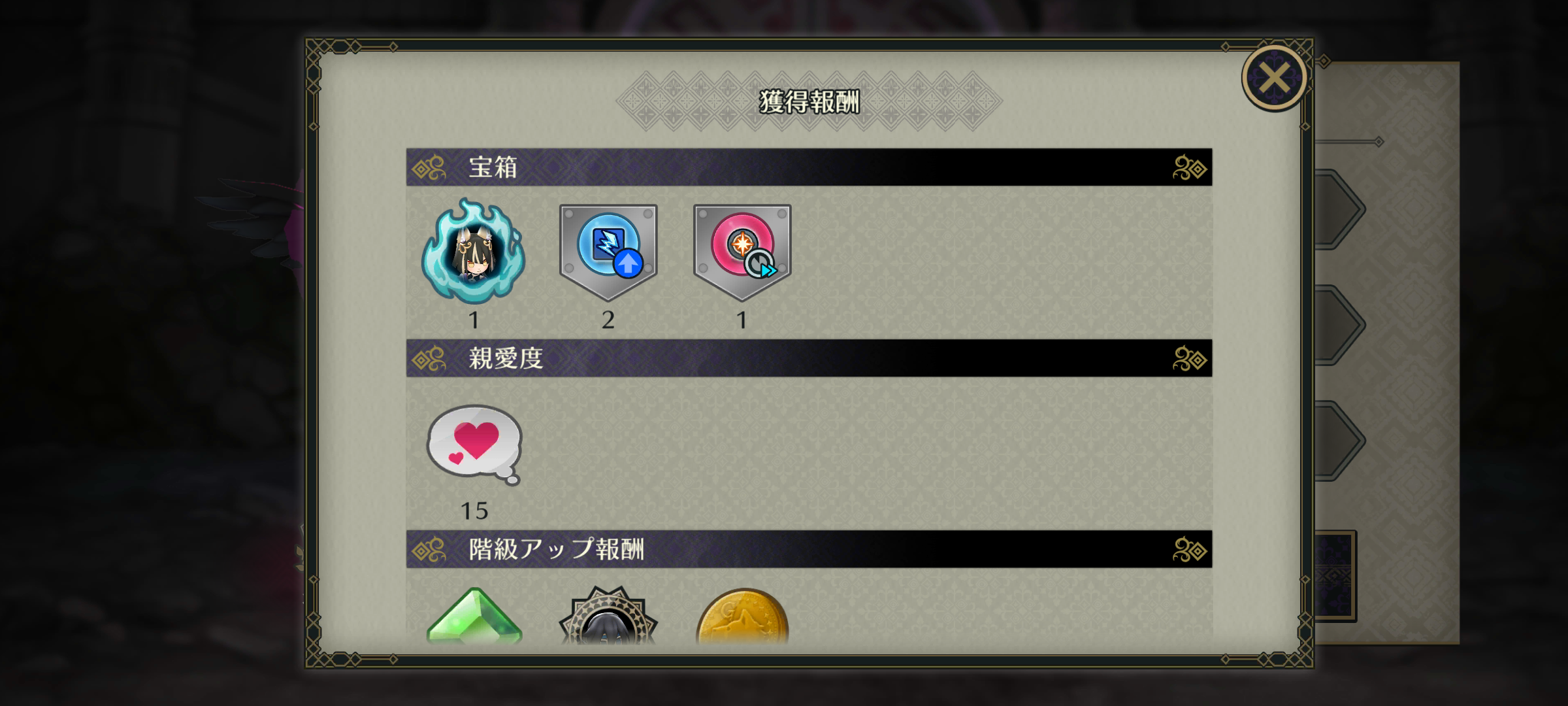Click the 獲得報酬 dialog title
The width and height of the screenshot is (1568, 706).
click(x=809, y=102)
